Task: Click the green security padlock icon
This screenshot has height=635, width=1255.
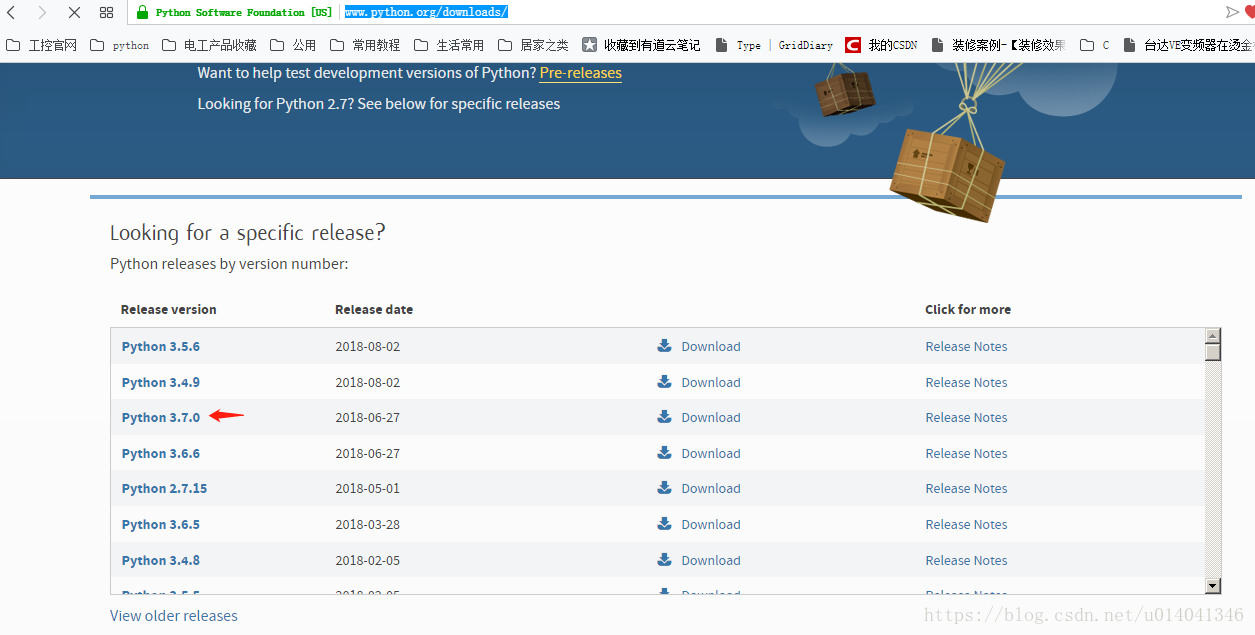Action: tap(142, 12)
